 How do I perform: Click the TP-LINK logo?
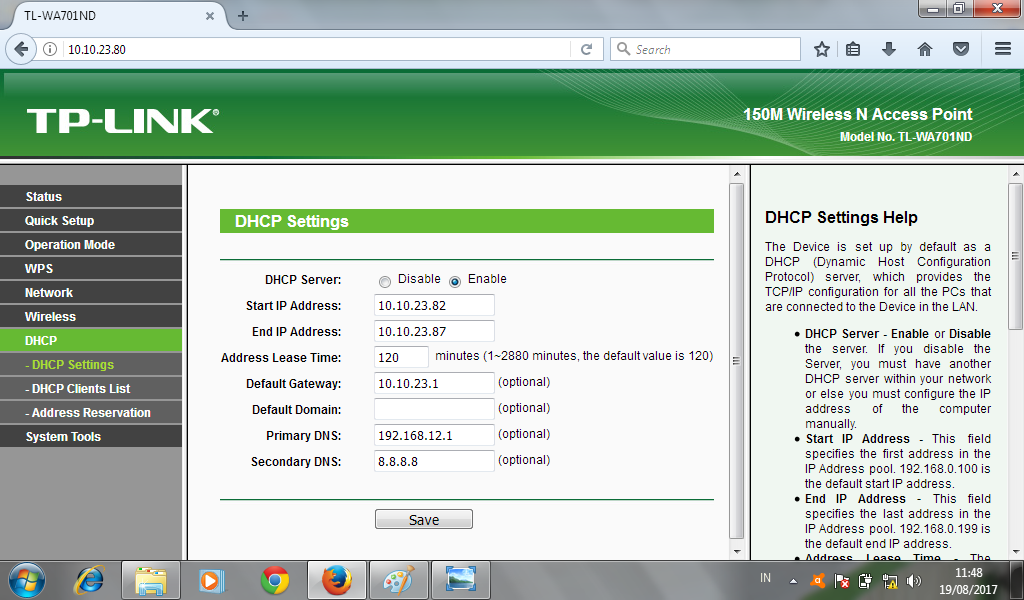[123, 121]
